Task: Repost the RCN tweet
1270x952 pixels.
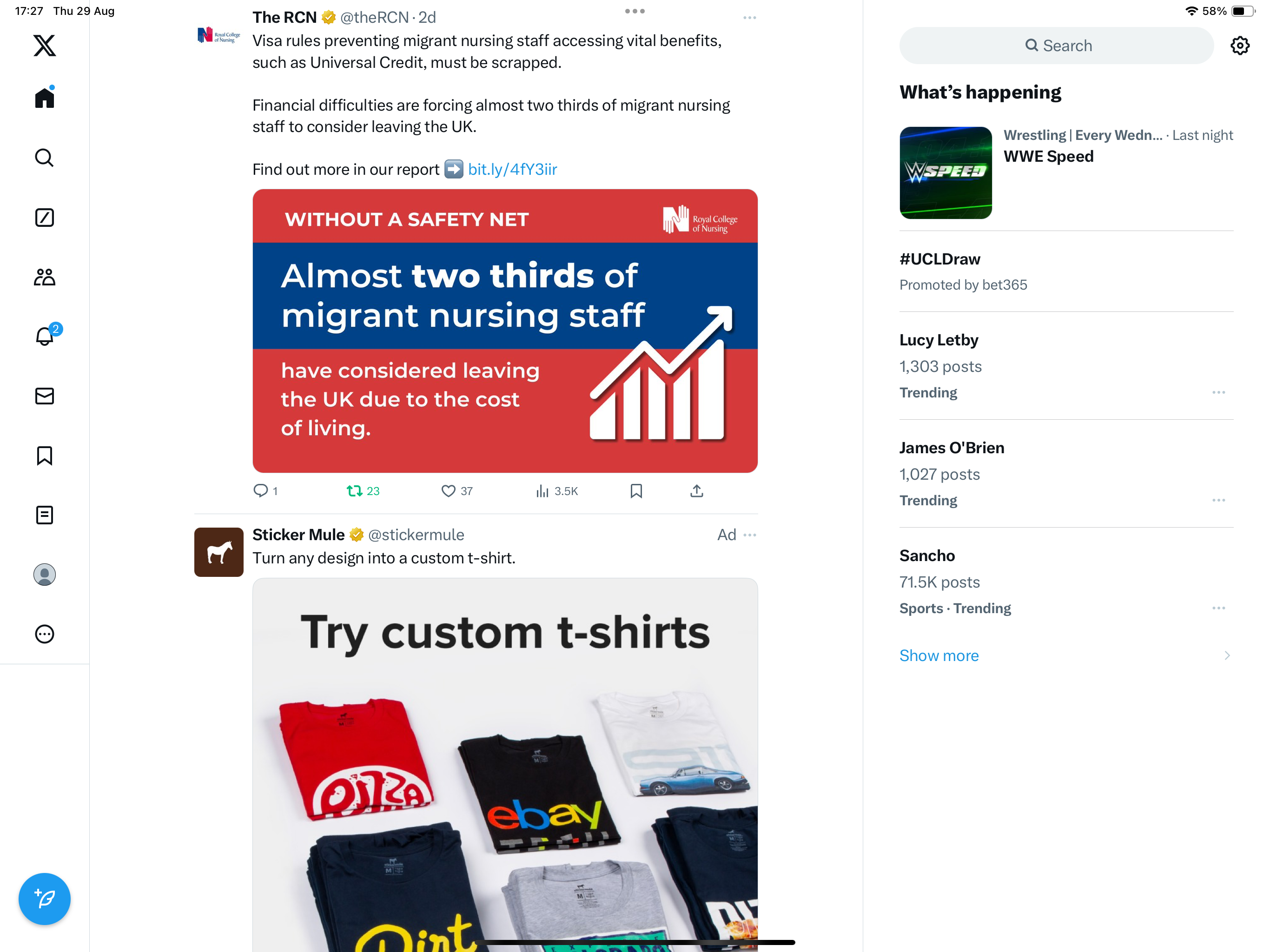Action: (363, 491)
